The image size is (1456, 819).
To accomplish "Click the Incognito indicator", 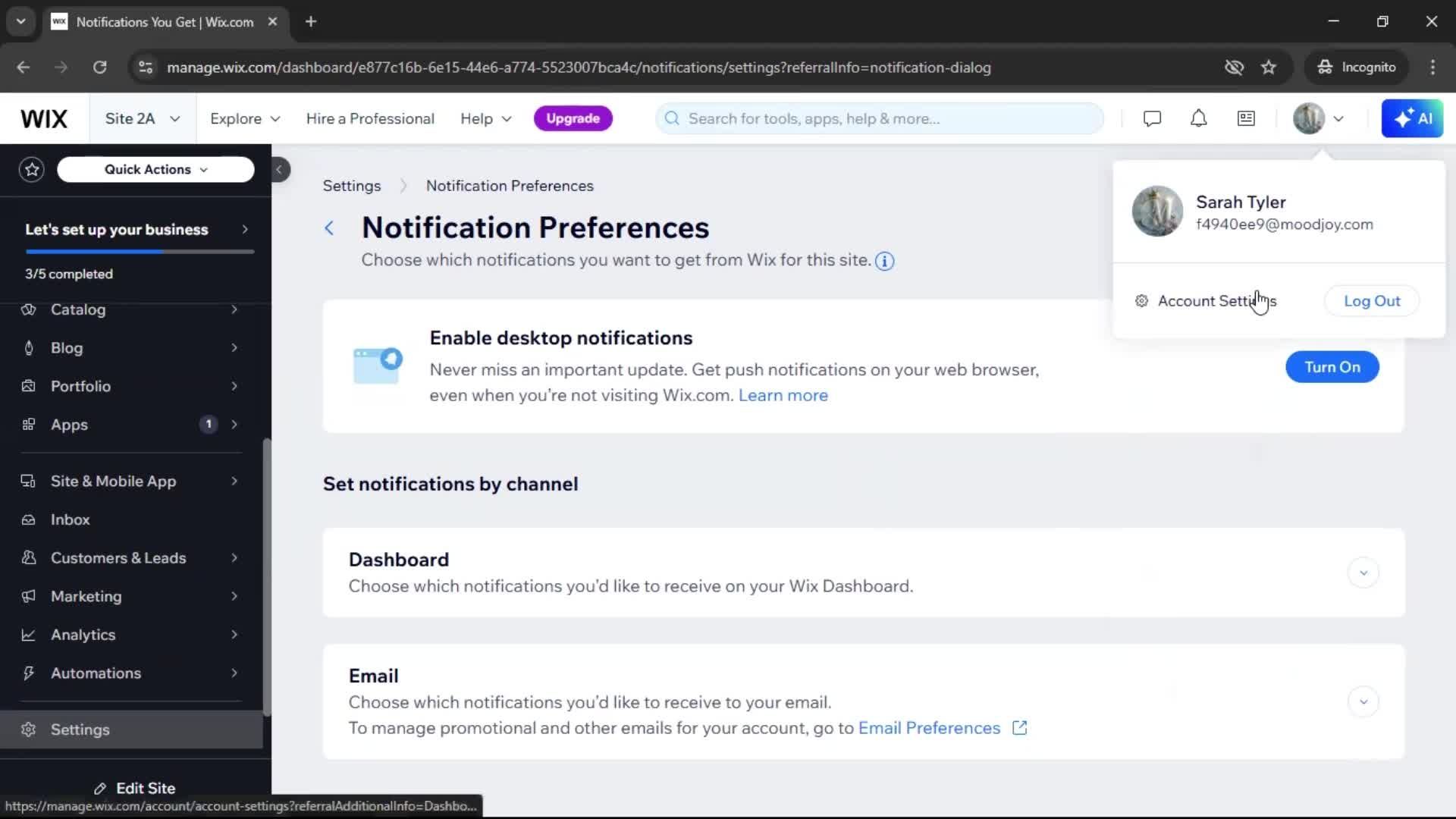I will [1357, 67].
